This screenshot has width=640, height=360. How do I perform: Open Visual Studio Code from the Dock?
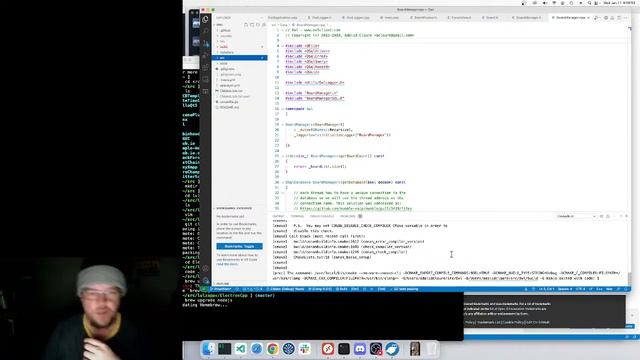tap(240, 349)
